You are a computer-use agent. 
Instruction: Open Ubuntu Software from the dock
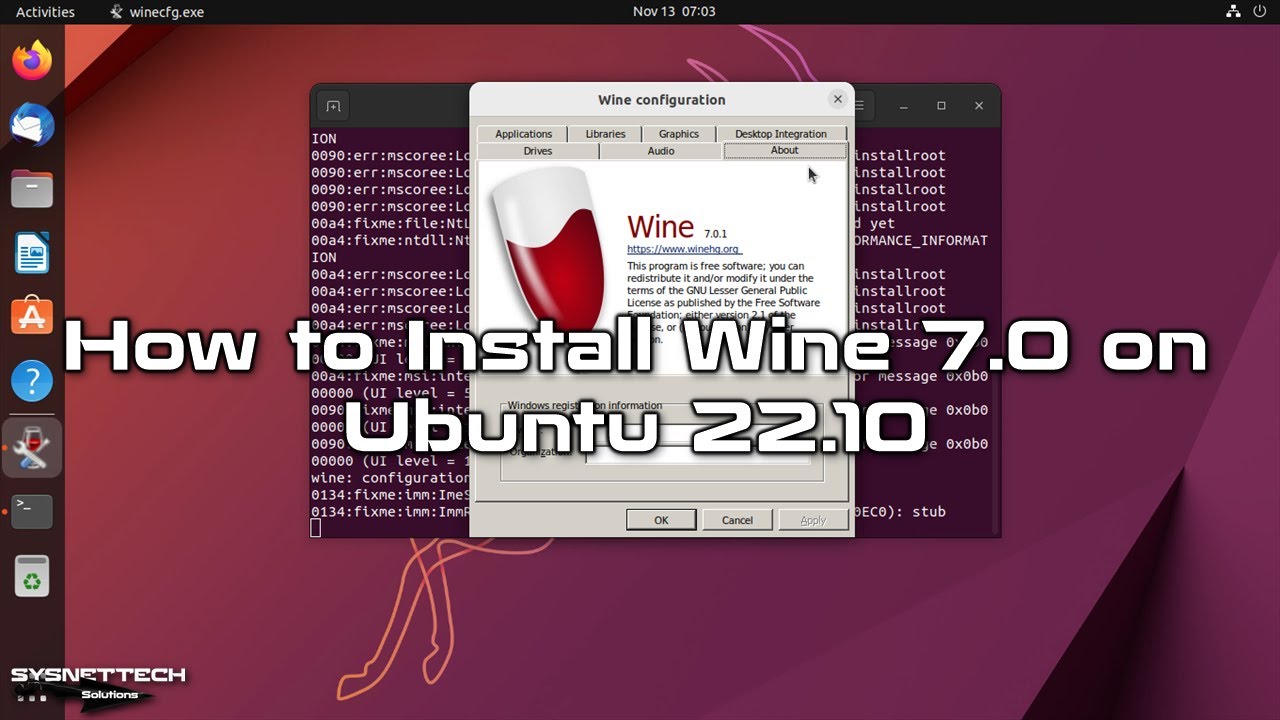click(x=32, y=317)
